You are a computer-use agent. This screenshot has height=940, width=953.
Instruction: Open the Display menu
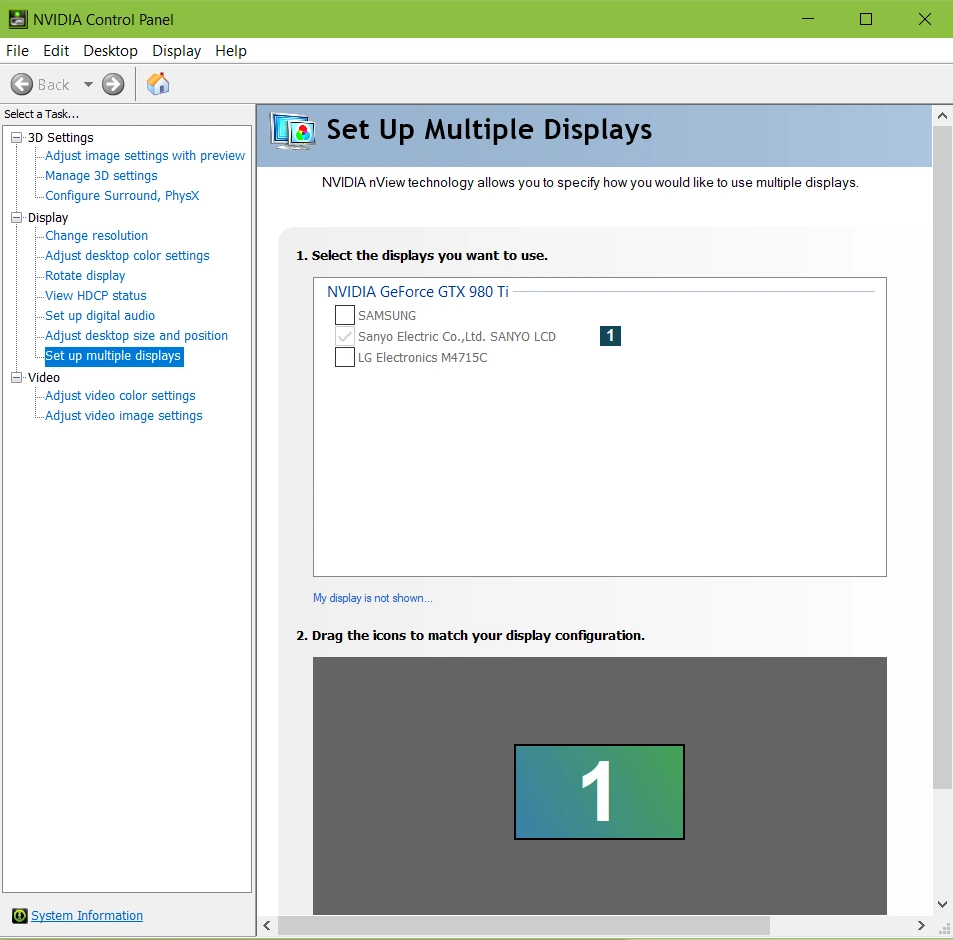176,51
